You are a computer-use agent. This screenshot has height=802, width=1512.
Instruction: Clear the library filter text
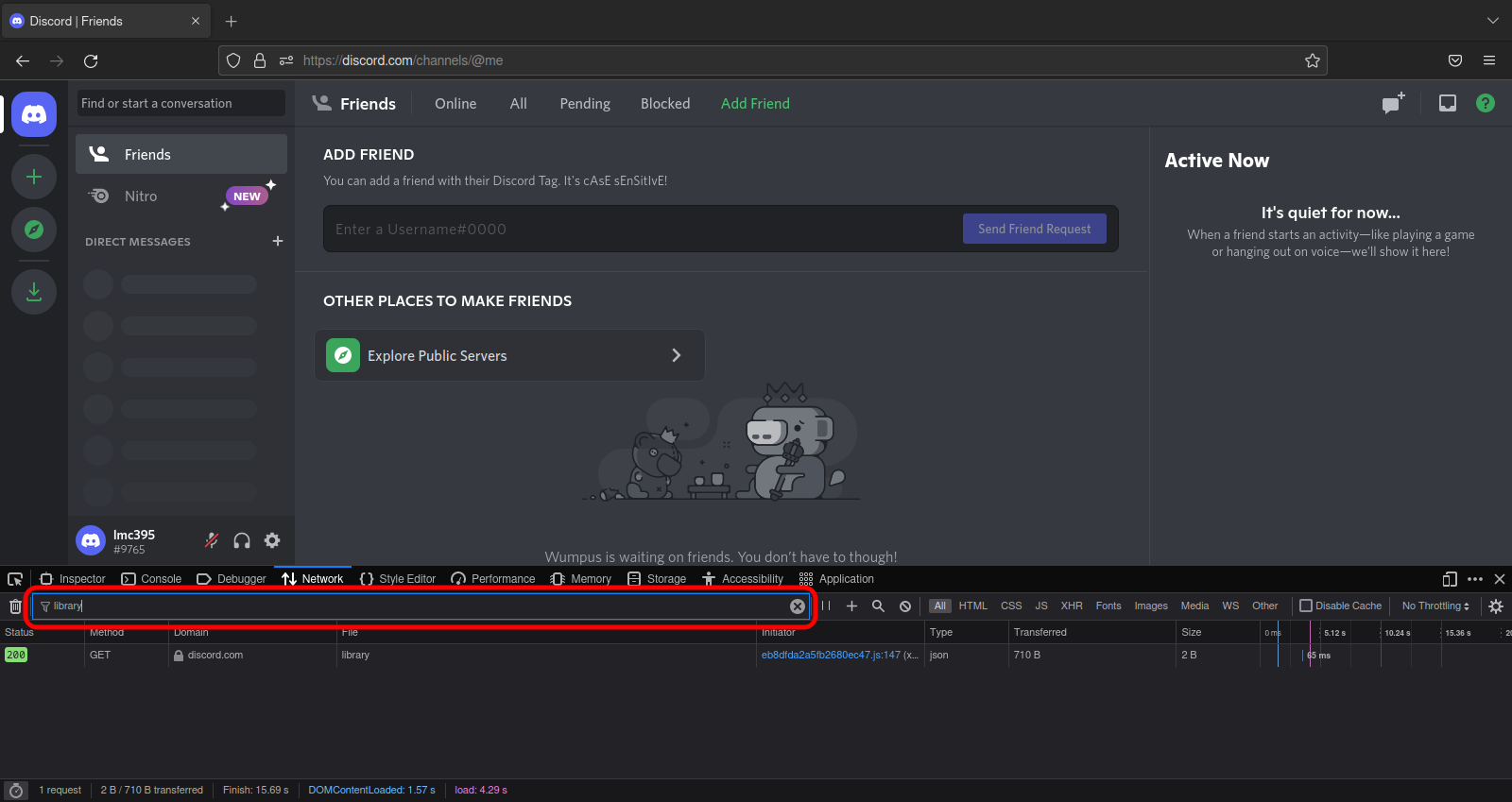(x=798, y=606)
